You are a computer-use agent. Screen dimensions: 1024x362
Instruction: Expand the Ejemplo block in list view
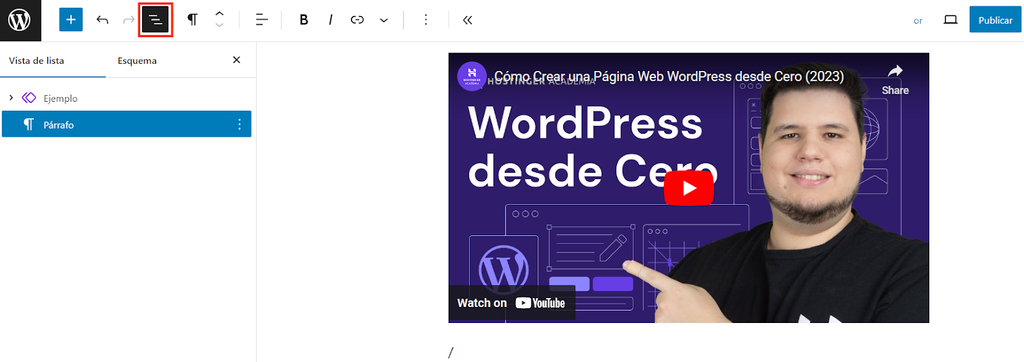coord(10,98)
